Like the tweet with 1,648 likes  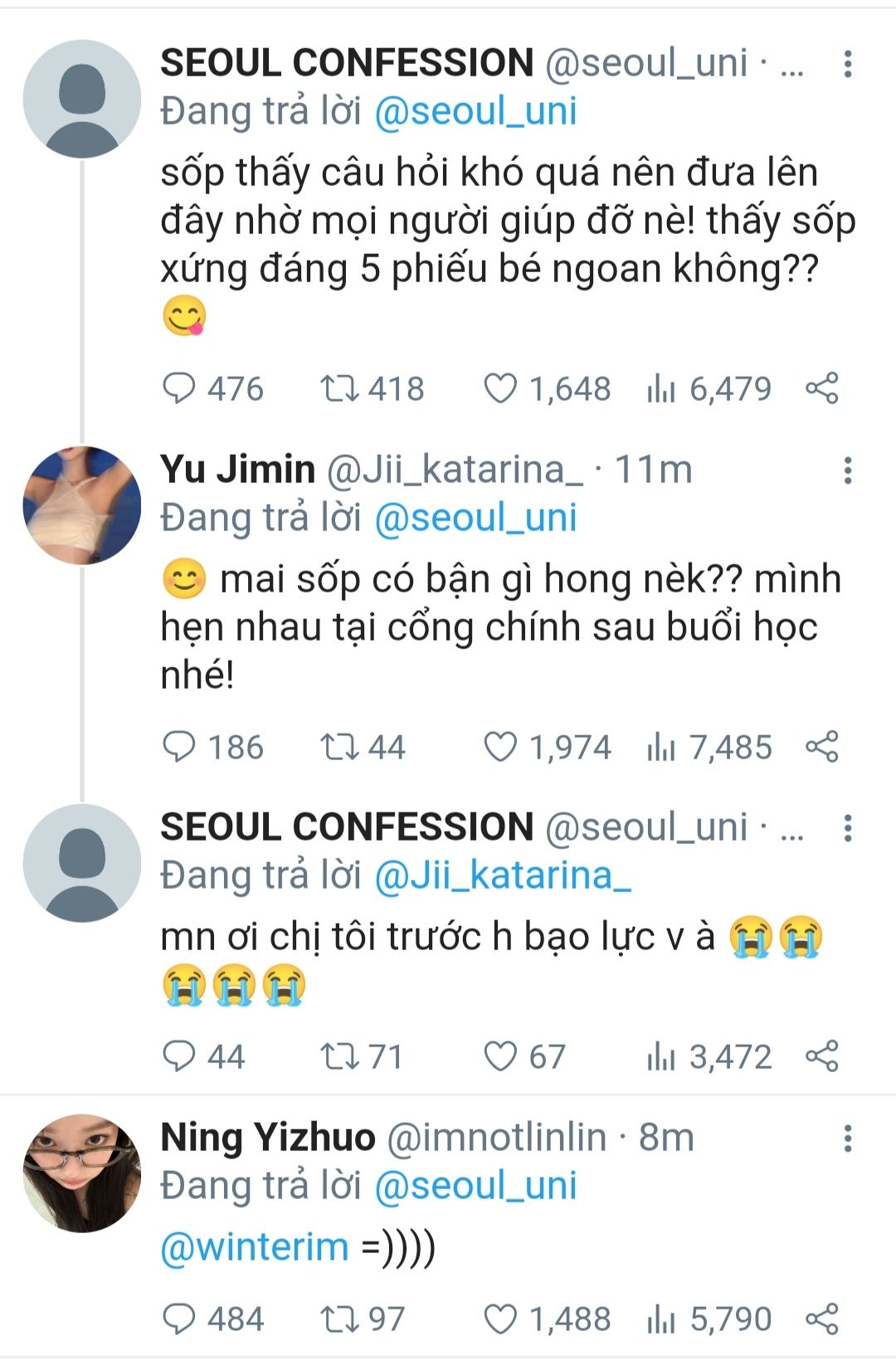(500, 388)
